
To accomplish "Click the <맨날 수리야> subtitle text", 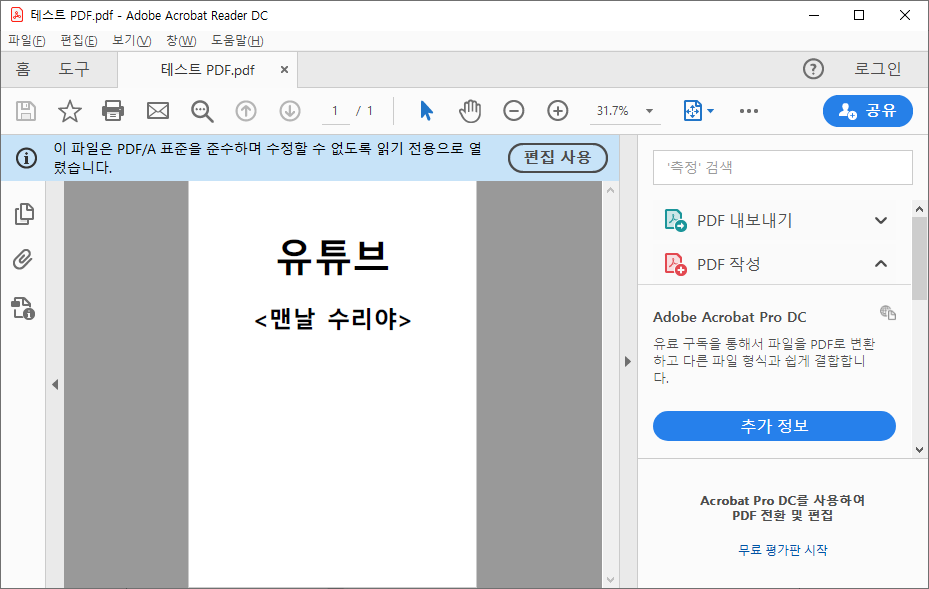I will click(x=332, y=320).
